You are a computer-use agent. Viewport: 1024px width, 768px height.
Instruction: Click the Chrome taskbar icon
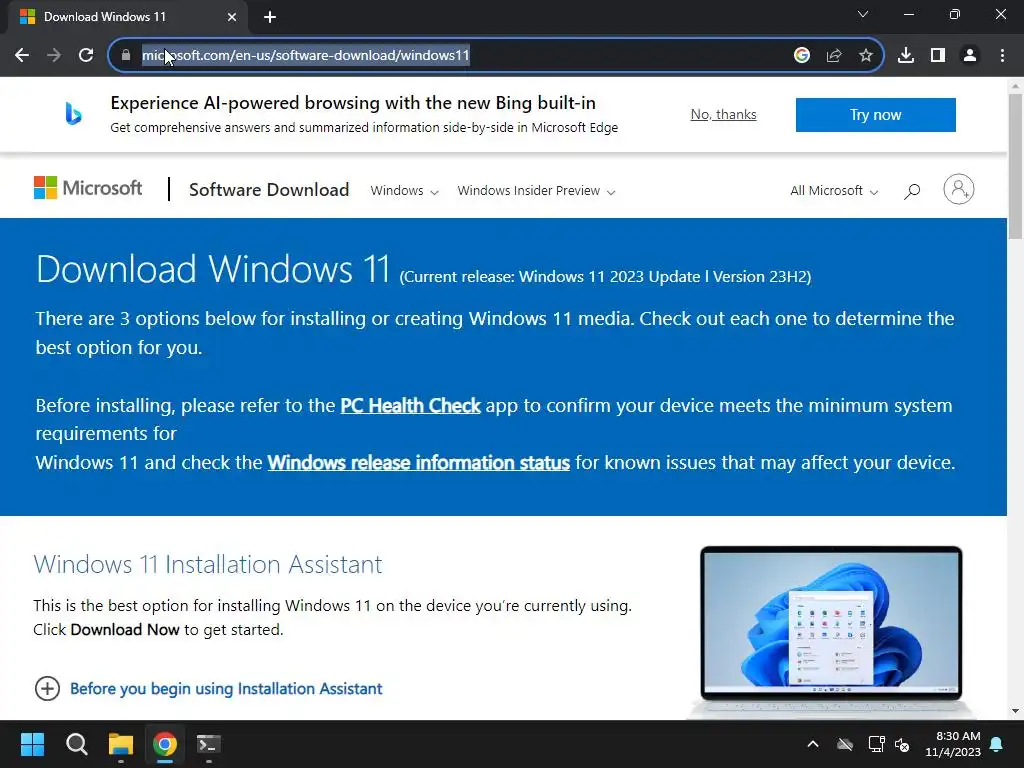click(165, 744)
